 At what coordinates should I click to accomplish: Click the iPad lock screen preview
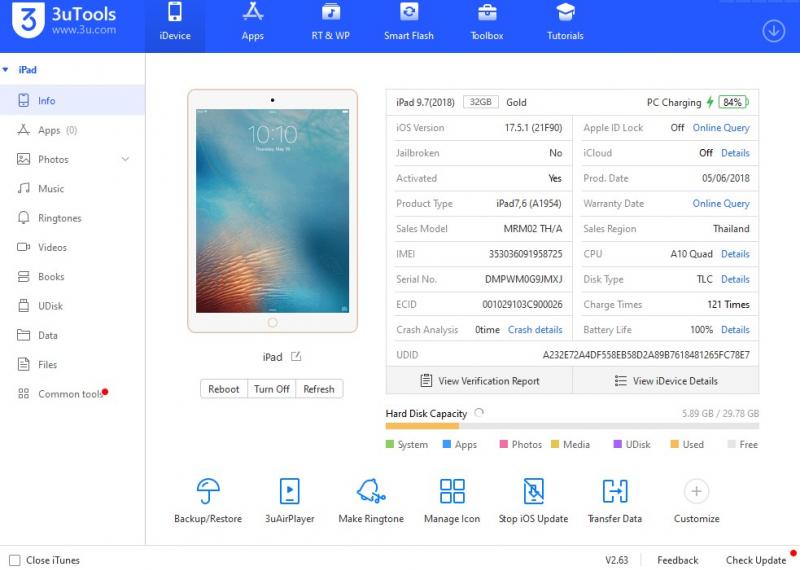(x=272, y=211)
